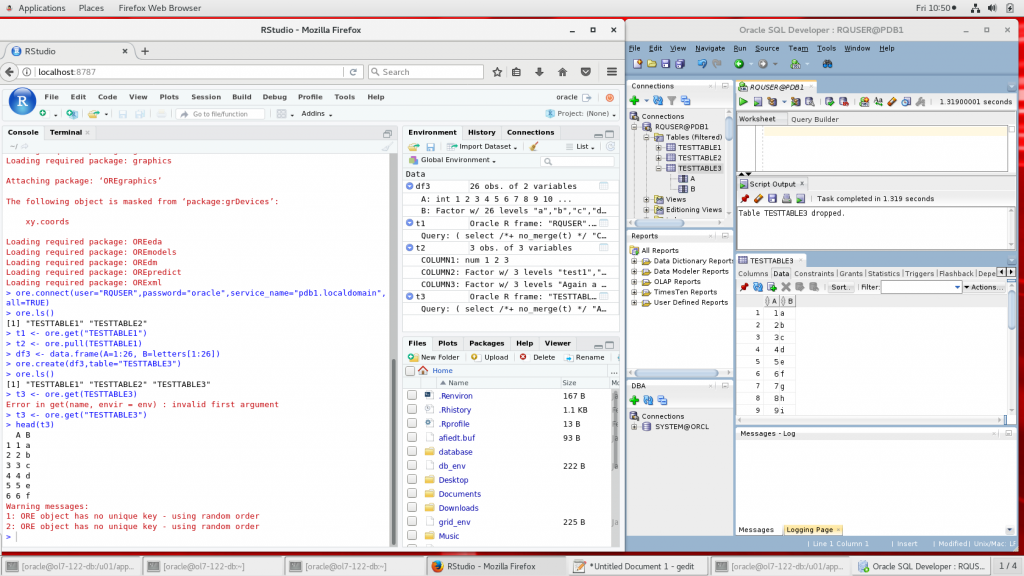Create new file in RStudio toolbar
The width and height of the screenshot is (1024, 576).
(x=43, y=114)
